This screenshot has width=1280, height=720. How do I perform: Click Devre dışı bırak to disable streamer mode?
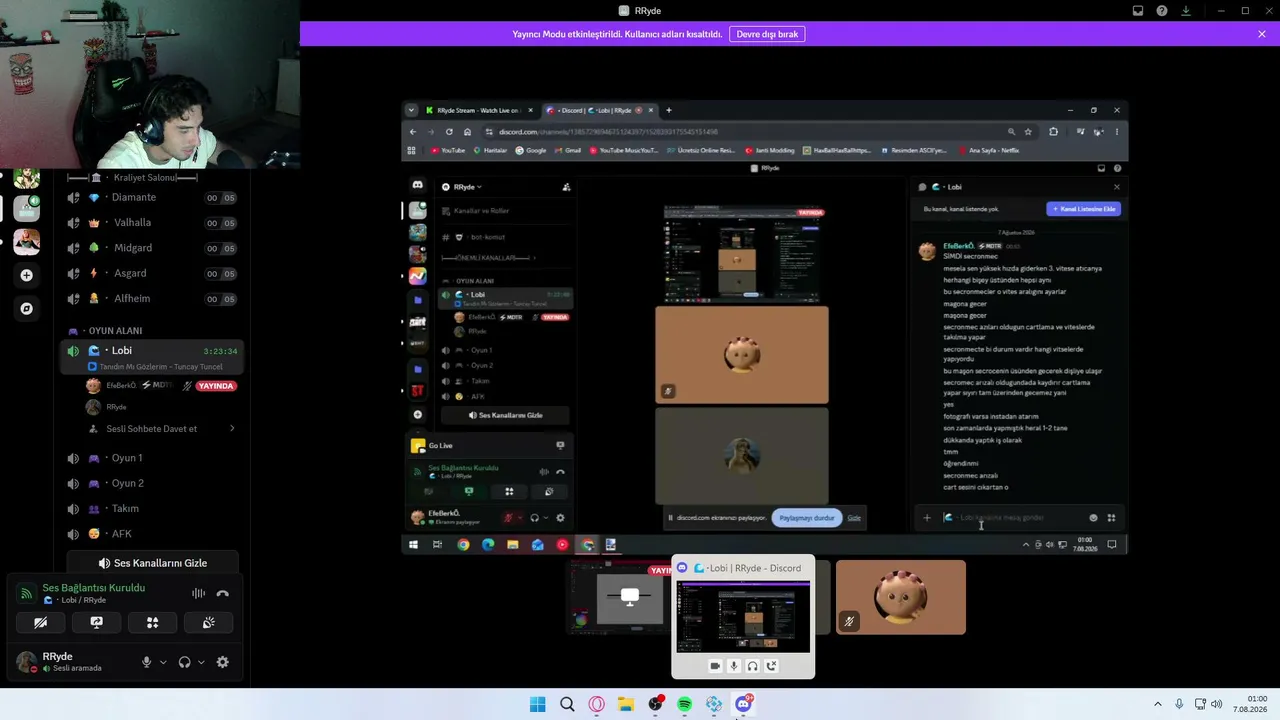point(767,34)
